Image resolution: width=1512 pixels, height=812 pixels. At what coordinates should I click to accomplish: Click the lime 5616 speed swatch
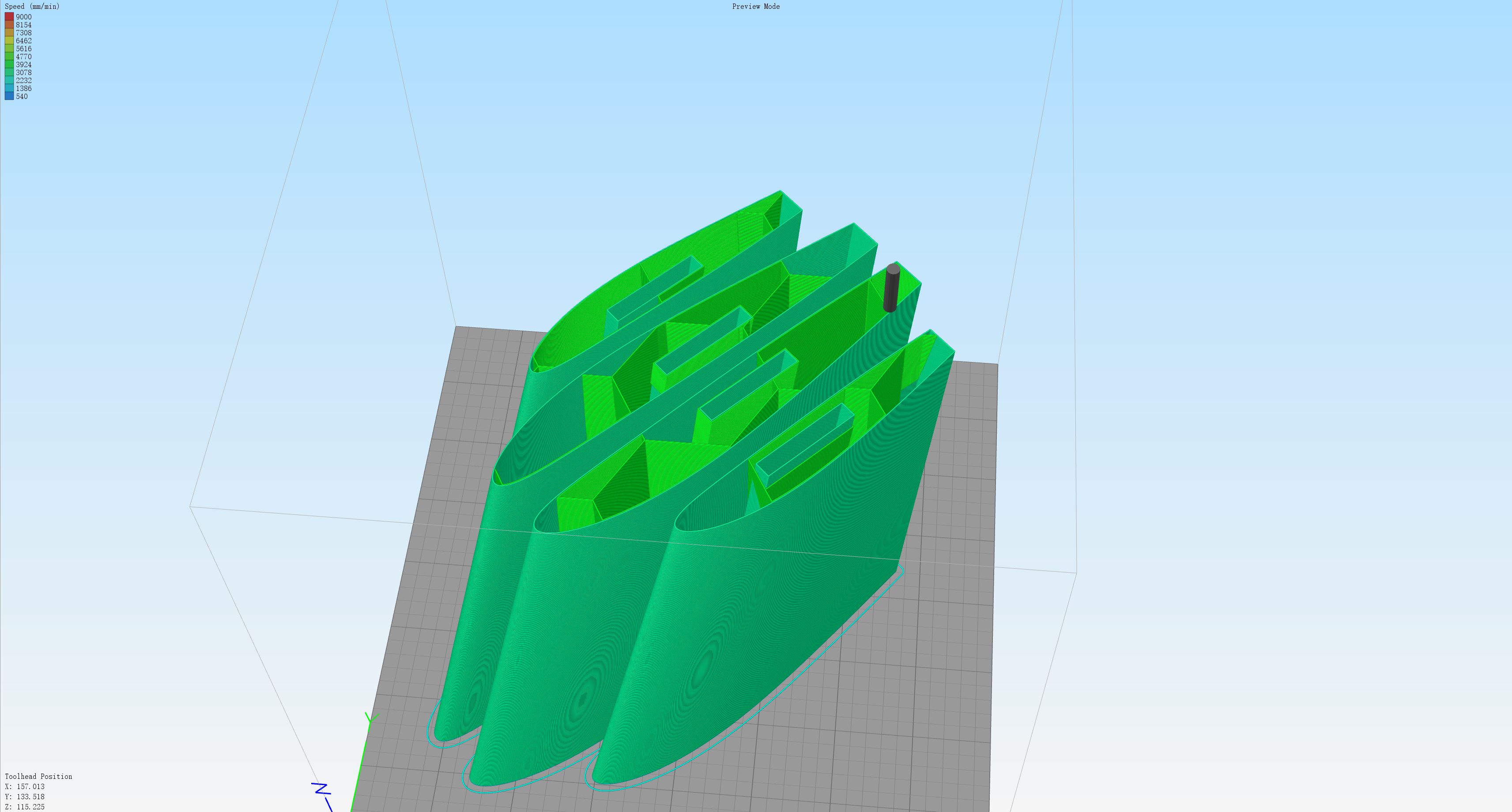coord(9,49)
